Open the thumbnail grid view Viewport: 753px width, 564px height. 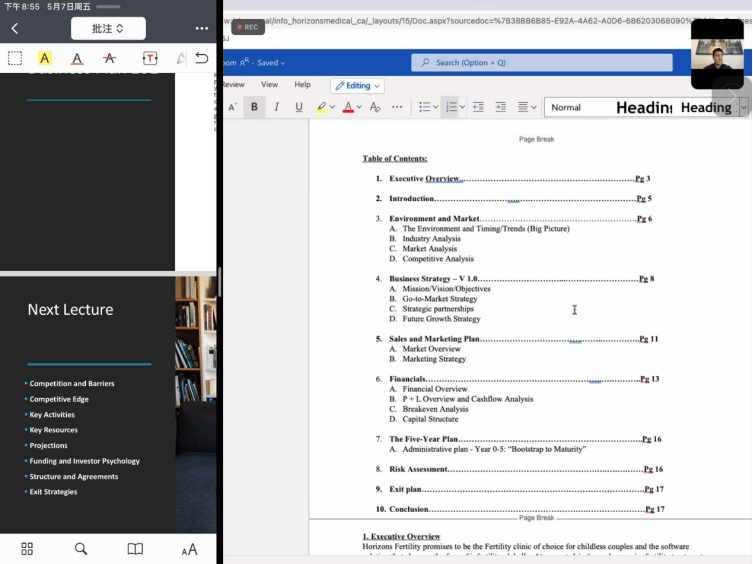(x=27, y=548)
